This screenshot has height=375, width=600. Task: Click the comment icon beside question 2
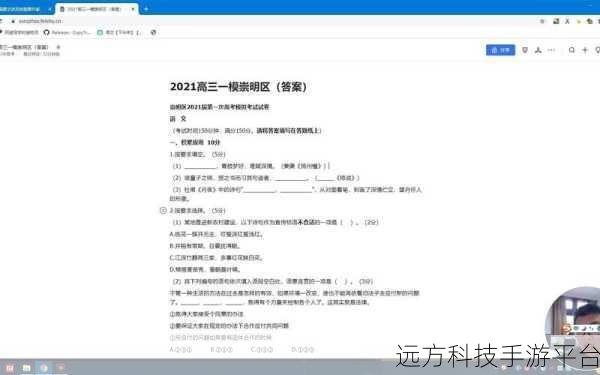coord(163,210)
